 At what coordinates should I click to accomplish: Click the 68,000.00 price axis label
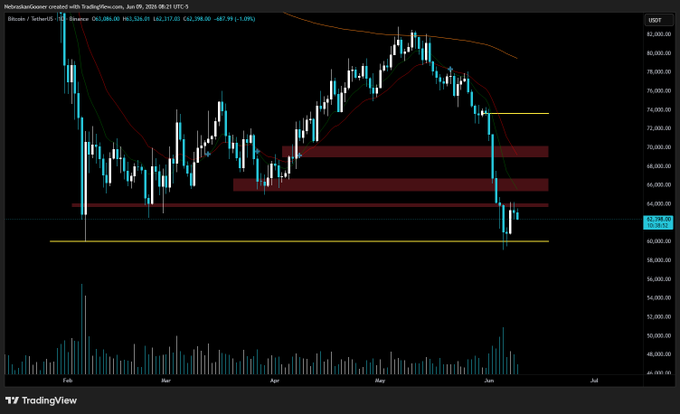point(659,166)
